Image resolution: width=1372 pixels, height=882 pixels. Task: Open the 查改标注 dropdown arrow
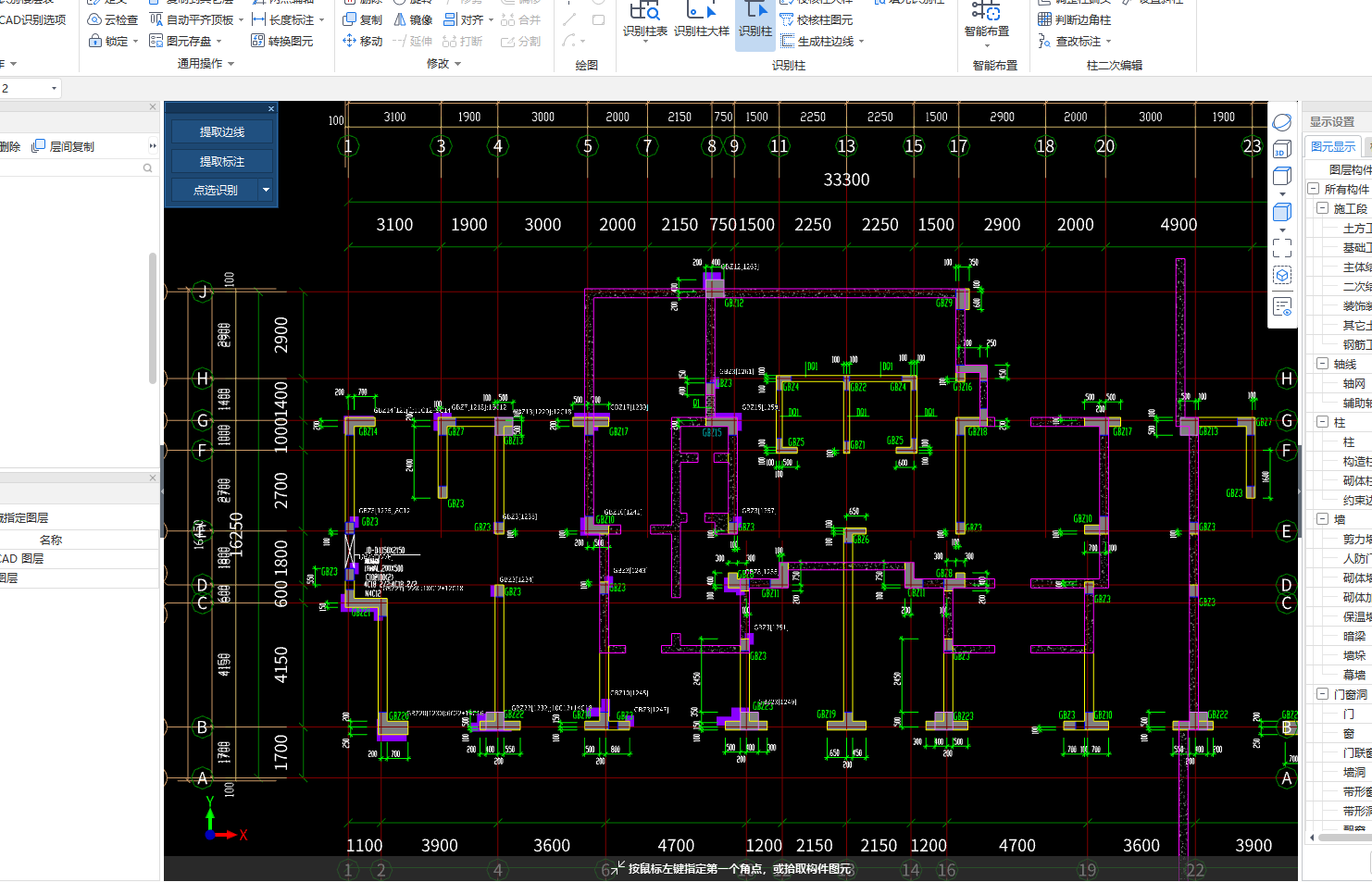[x=1108, y=41]
